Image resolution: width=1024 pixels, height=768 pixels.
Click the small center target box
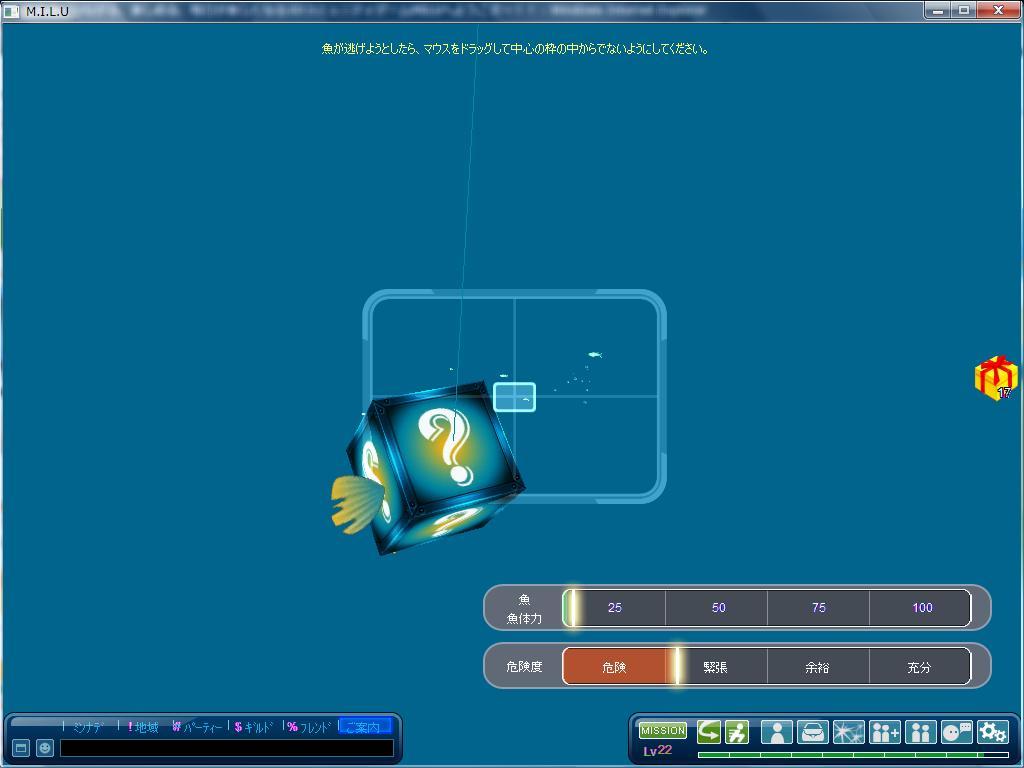click(x=515, y=397)
